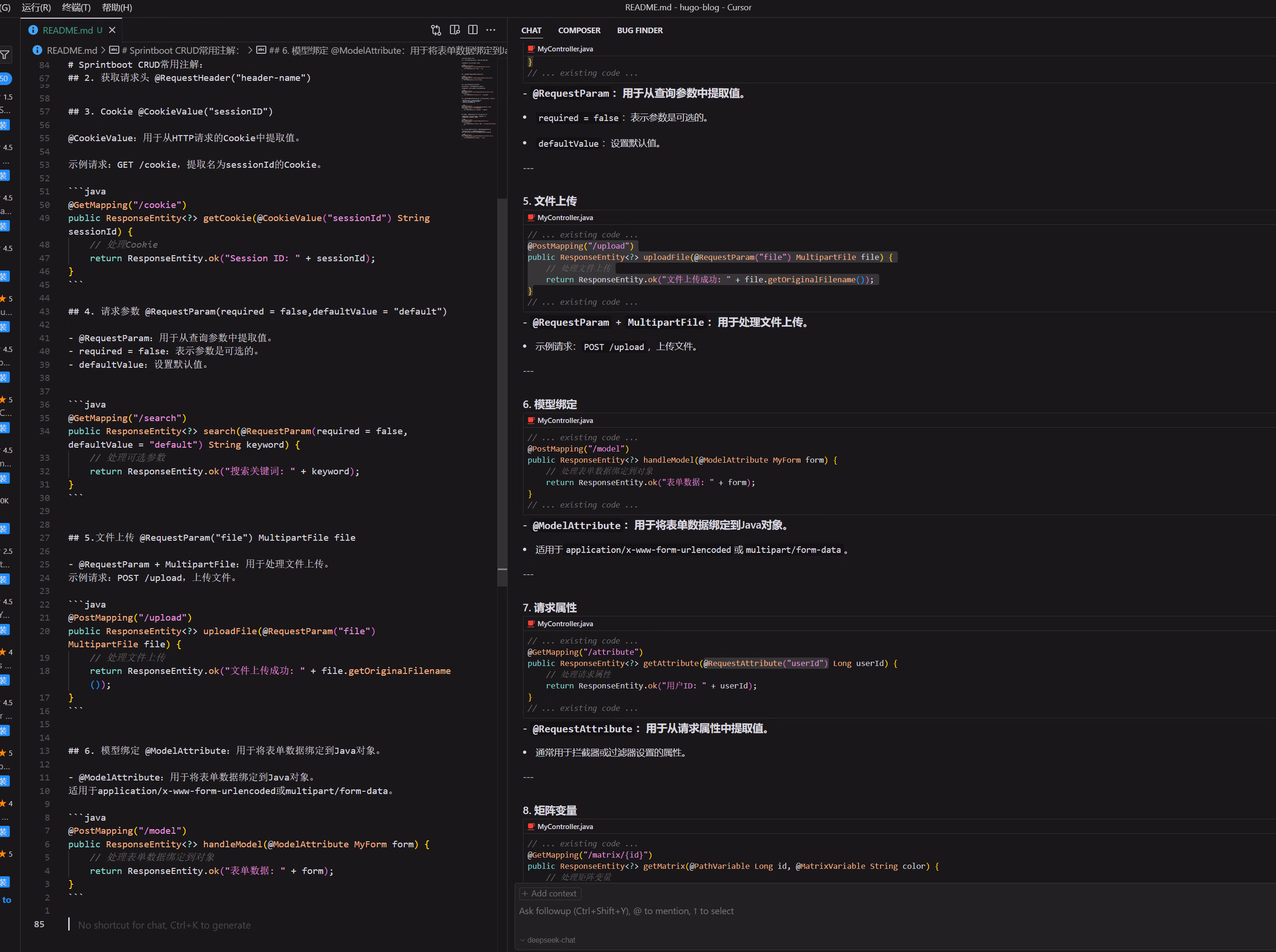Open changes (compare) icon in editor toolbar
The image size is (1276, 952).
click(436, 30)
